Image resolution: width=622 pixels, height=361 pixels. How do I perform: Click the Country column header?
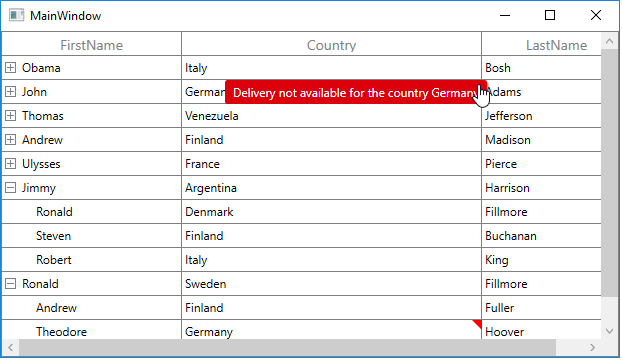332,44
